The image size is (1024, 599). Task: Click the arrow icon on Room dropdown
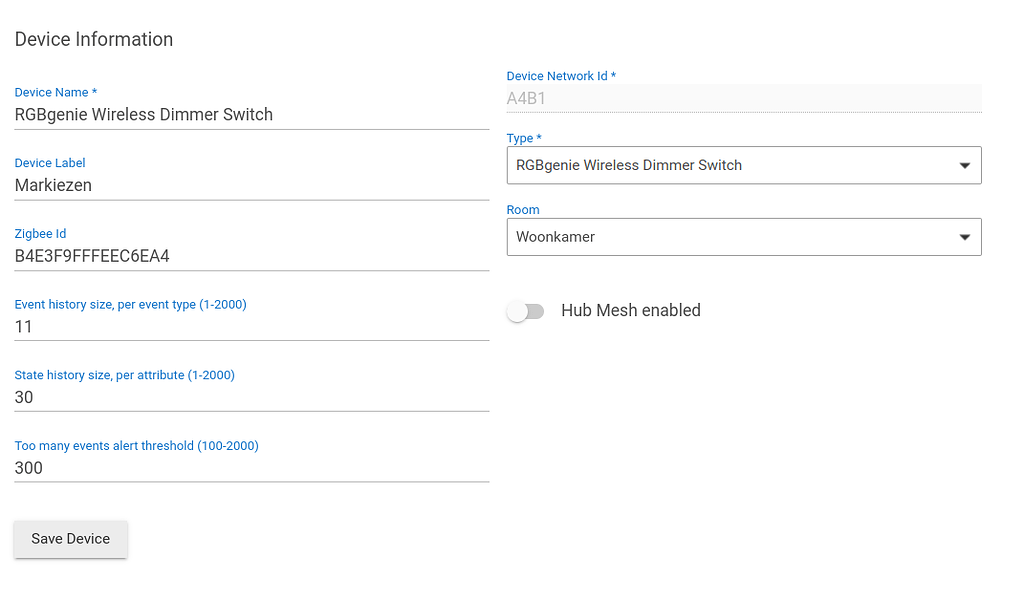pyautogui.click(x=964, y=238)
